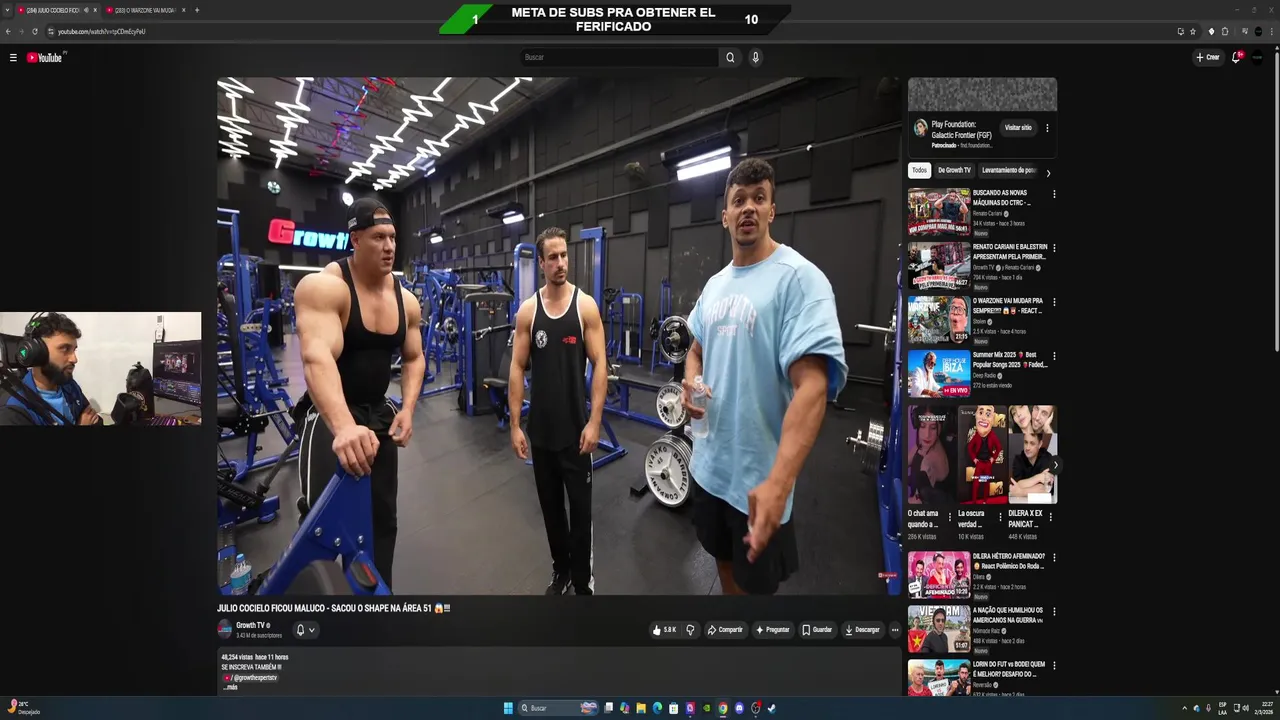Open options for BUSCANDO AS NOVAS MÁQUINAS
Viewport: 1280px width, 720px height.
point(1053,194)
